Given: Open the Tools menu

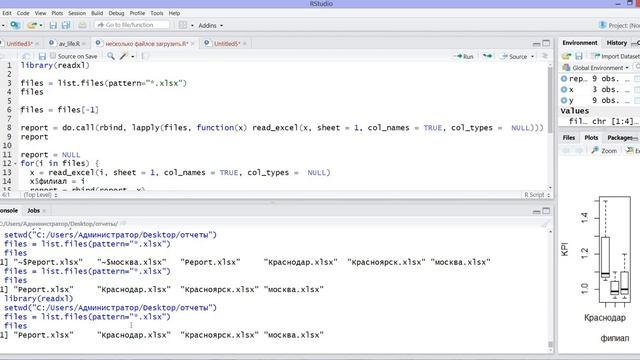Looking at the screenshot, I should [x=157, y=13].
